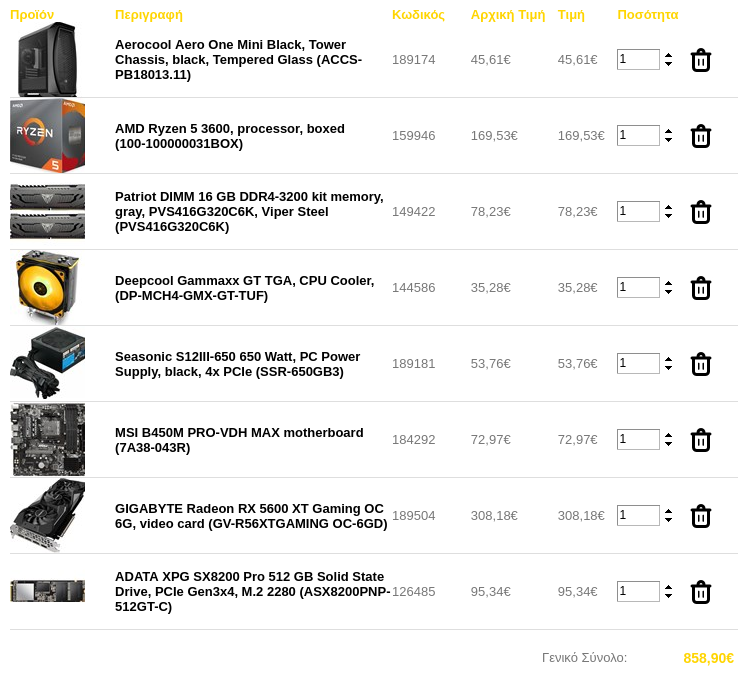Click the Περιγραφή column header
The image size is (745, 682).
coord(149,15)
